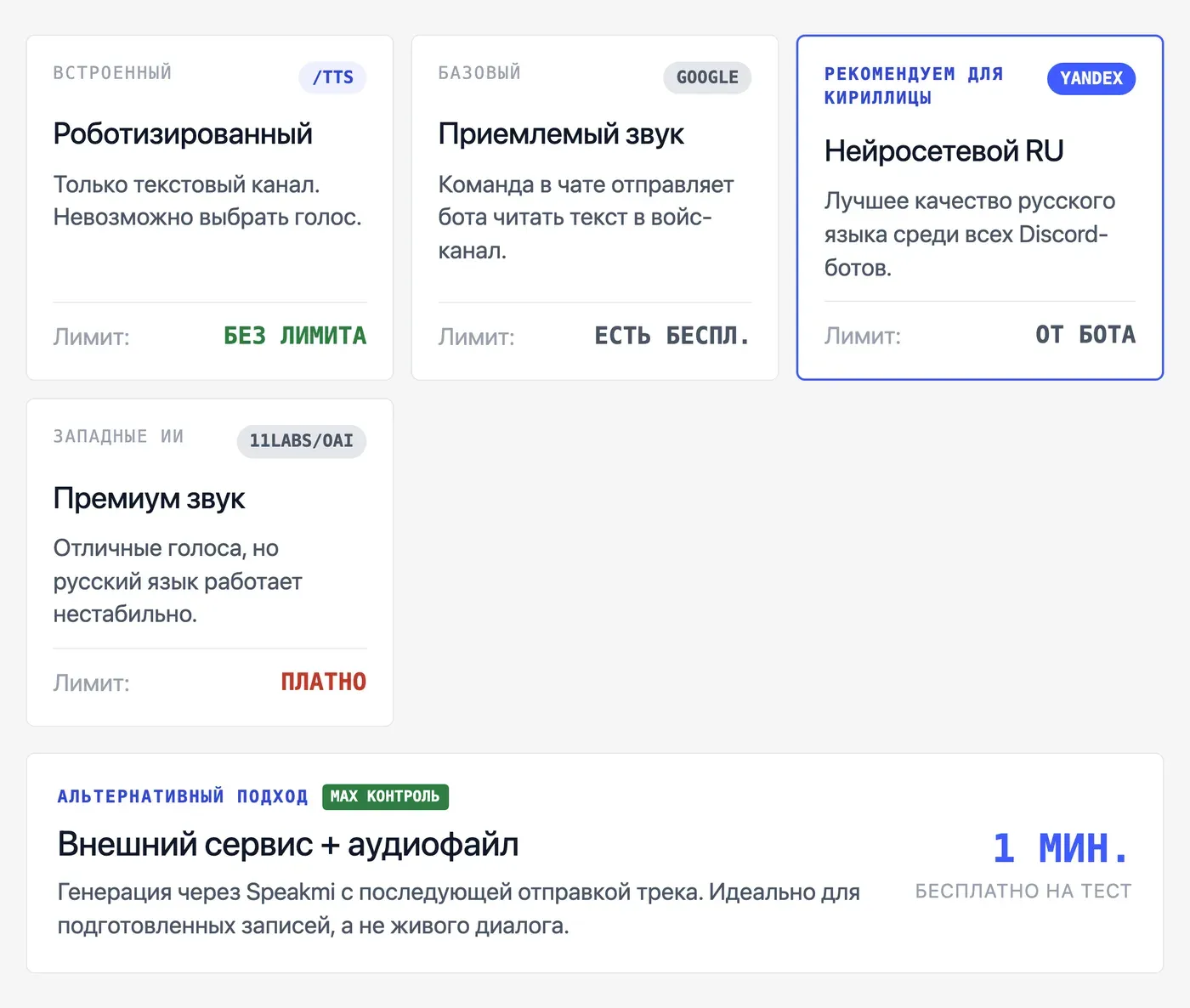
Task: Click the ПЛАТНО value
Action: tap(324, 682)
